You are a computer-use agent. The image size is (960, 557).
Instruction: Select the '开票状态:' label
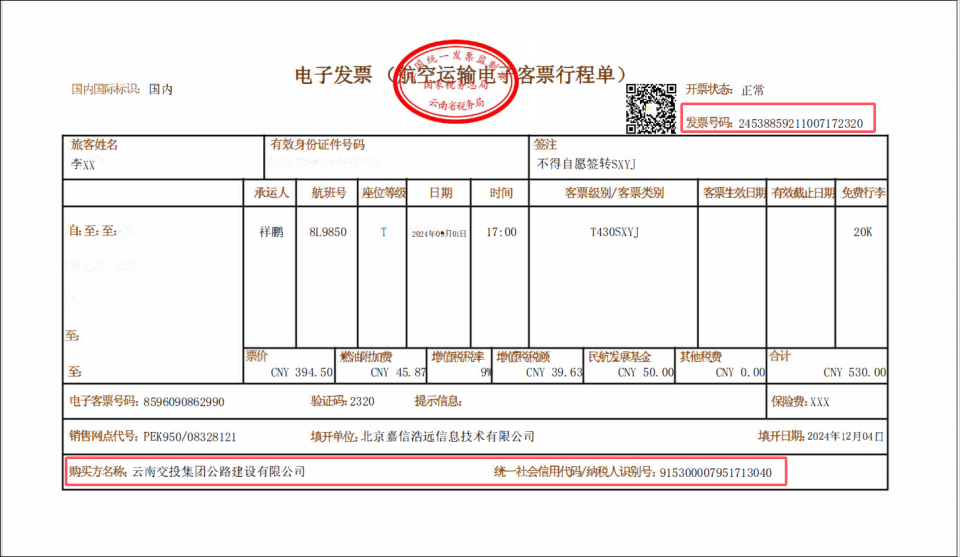[709, 89]
